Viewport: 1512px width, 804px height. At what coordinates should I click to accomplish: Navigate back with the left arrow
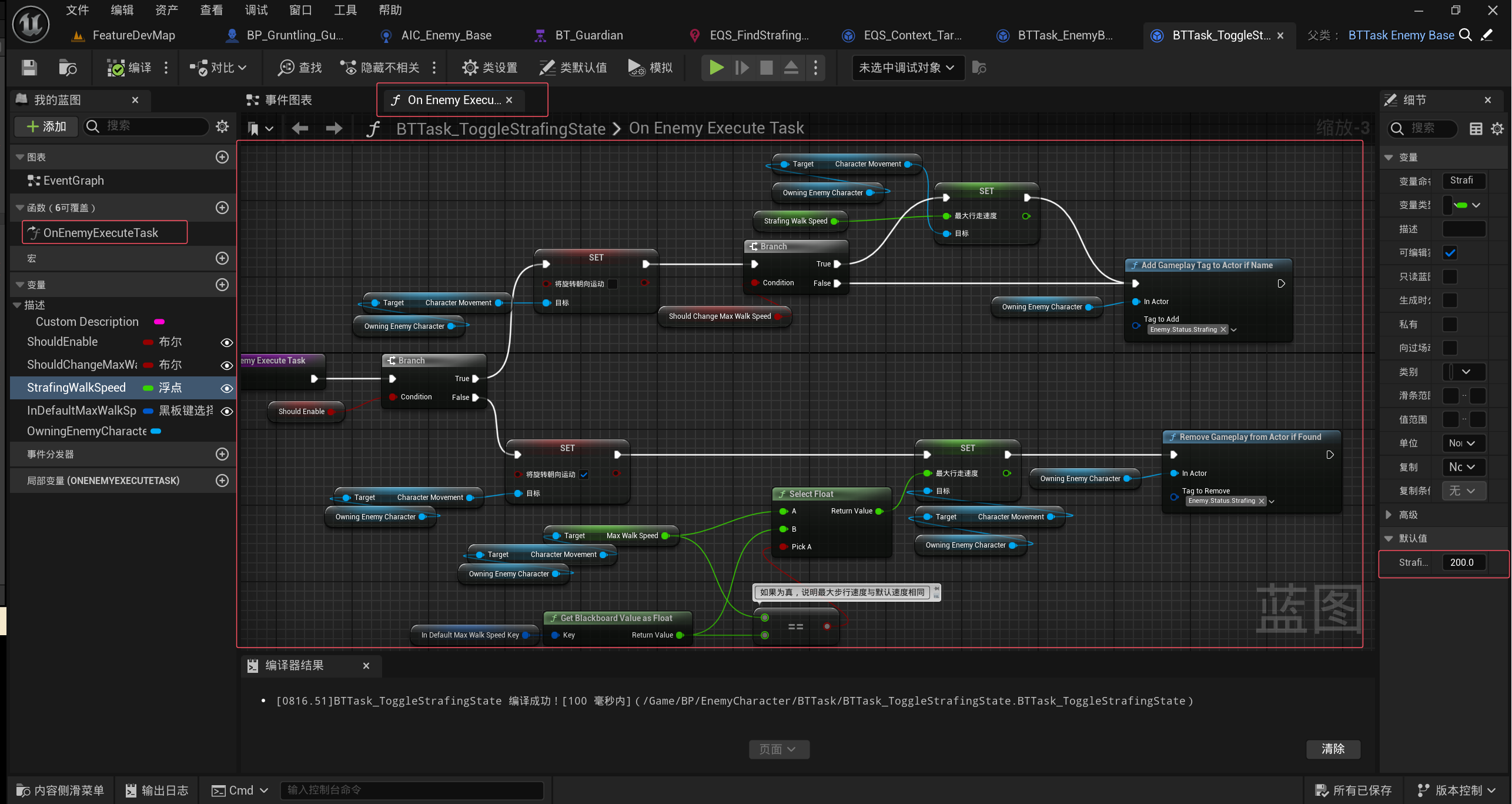(x=300, y=128)
